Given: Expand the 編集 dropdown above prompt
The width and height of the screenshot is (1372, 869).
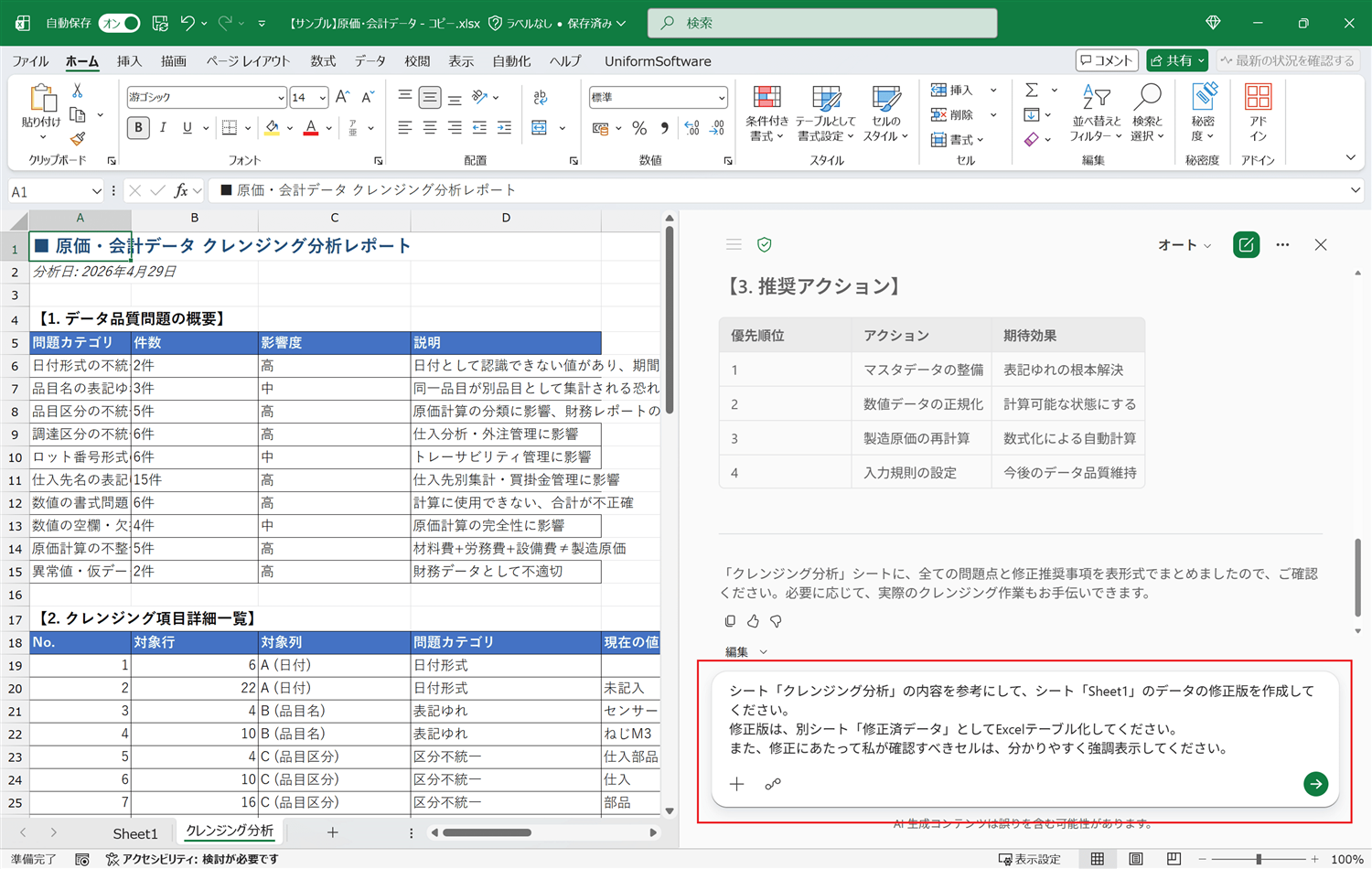Looking at the screenshot, I should pyautogui.click(x=746, y=652).
